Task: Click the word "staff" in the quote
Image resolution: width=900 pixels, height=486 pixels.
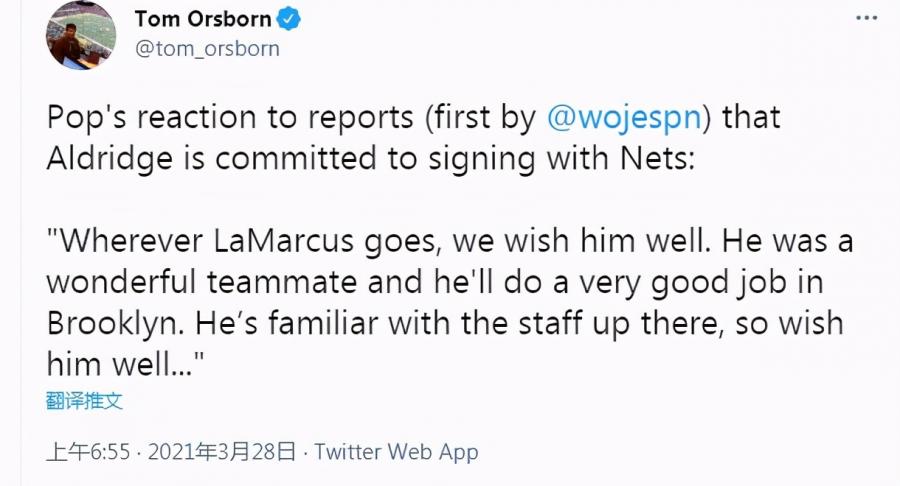Action: click(585, 324)
